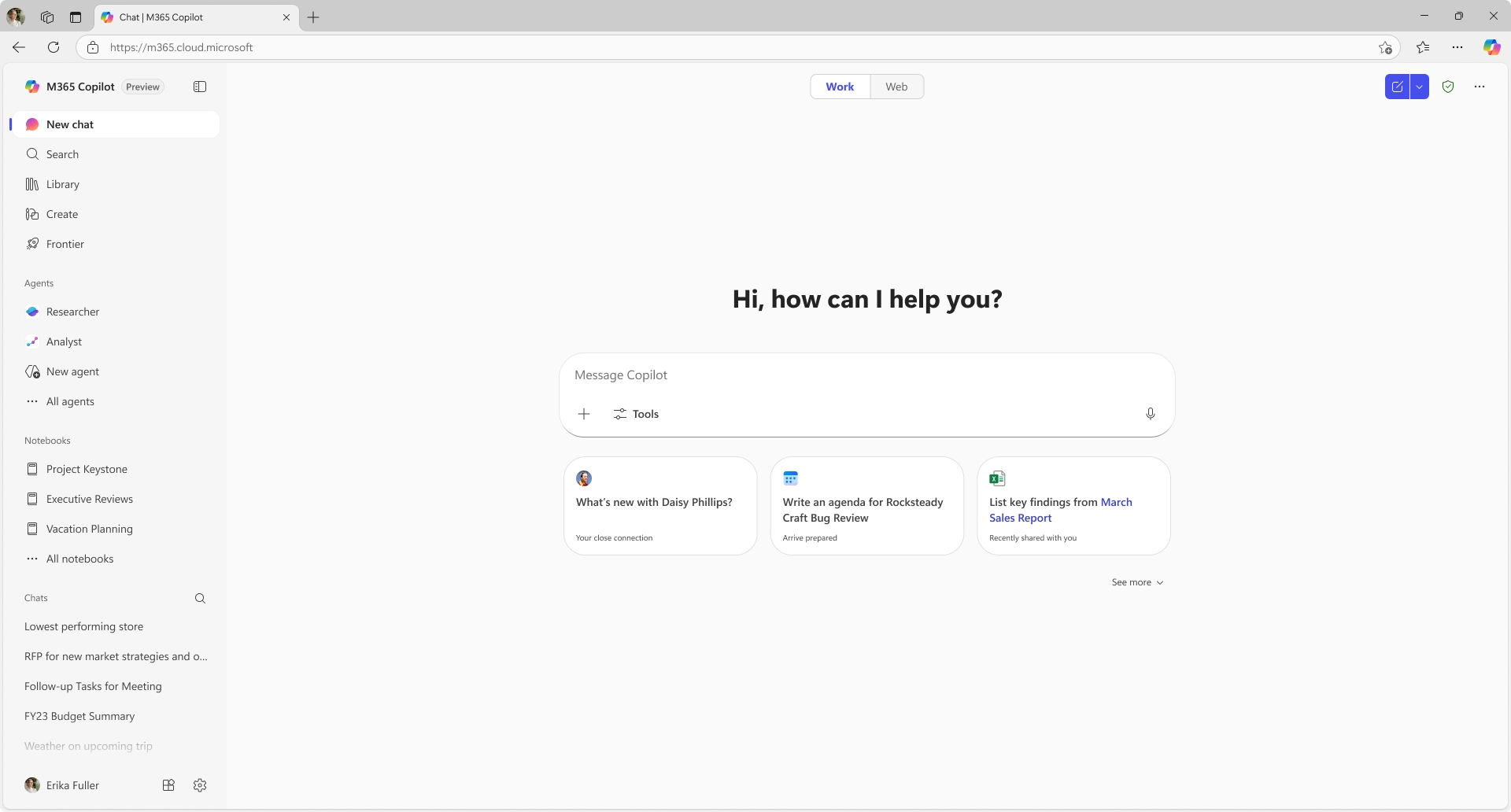
Task: Open the Vacation Planning notebook
Action: tap(89, 529)
